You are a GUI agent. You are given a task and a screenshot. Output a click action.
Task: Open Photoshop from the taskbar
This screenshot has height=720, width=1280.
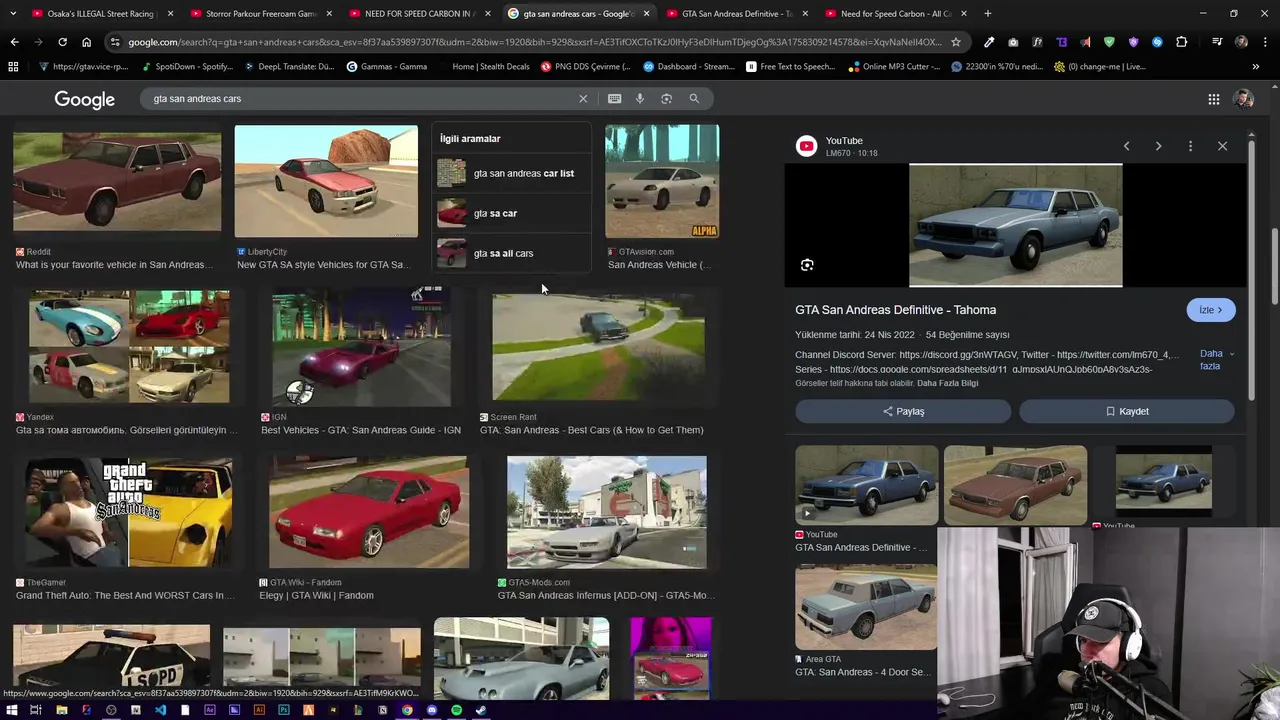(284, 710)
